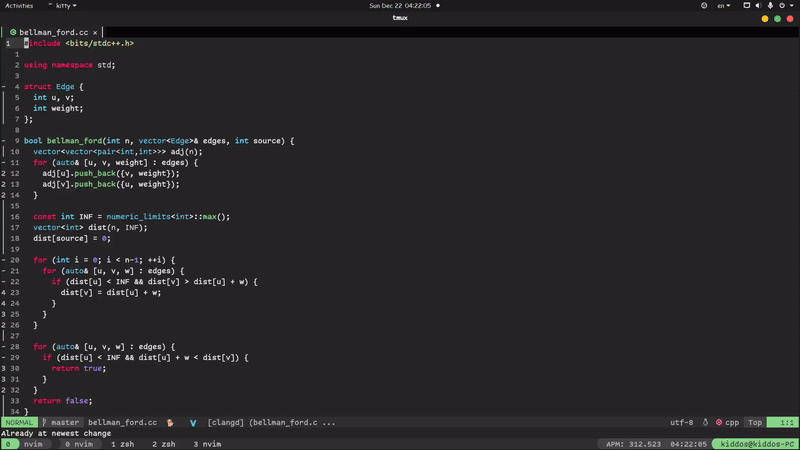Click the first adj[u].push_back call on line 12
800x450 pixels.
[x=111, y=173]
